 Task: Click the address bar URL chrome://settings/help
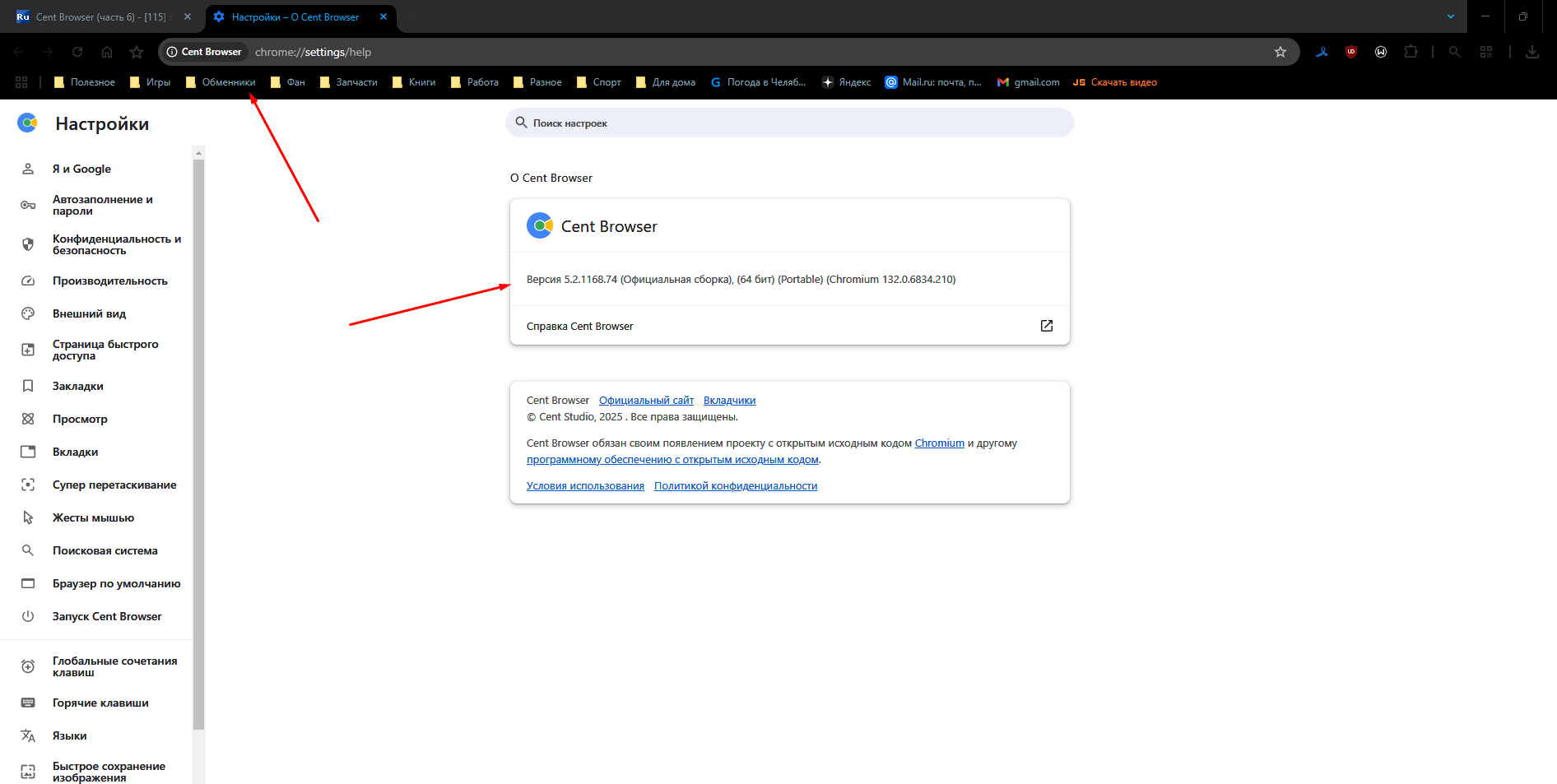click(313, 52)
